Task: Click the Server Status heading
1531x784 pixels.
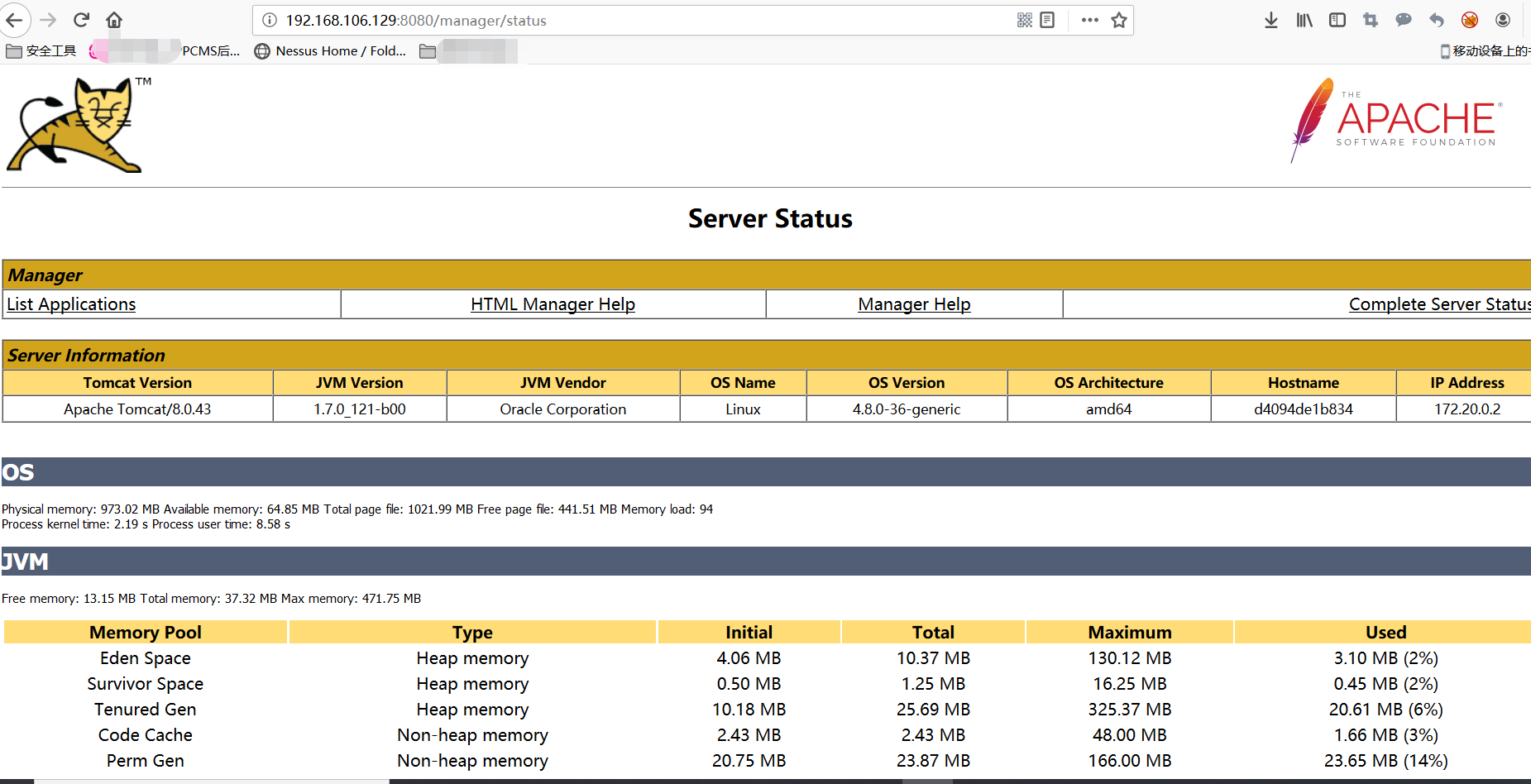Action: 770,218
